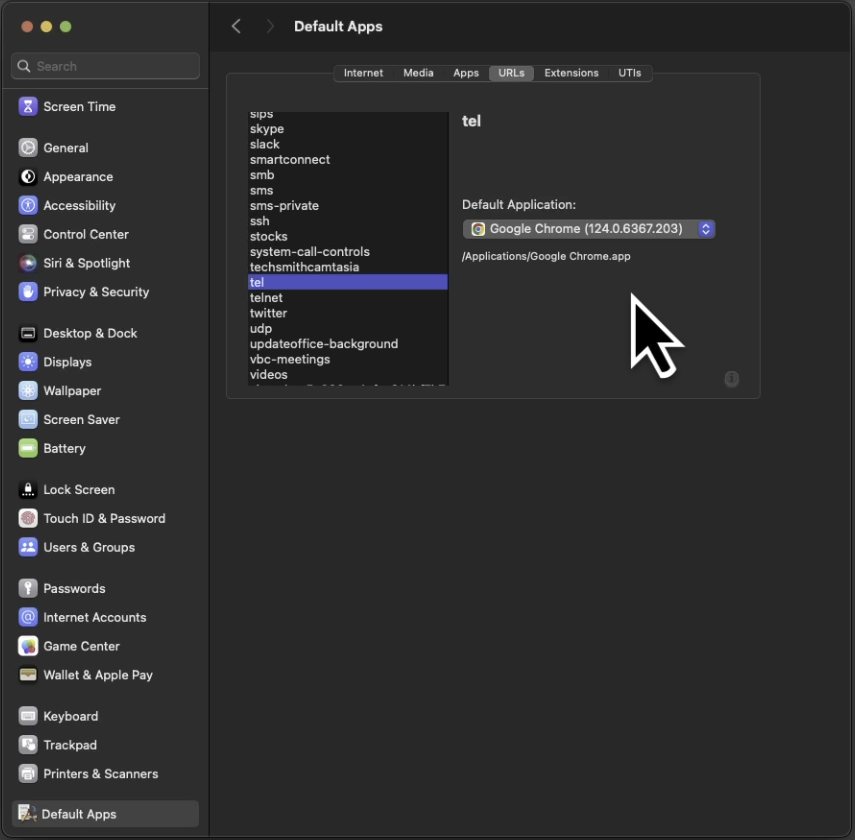The image size is (855, 840).
Task: Open Touch ID & Password fingerprint icon
Action: coord(28,519)
